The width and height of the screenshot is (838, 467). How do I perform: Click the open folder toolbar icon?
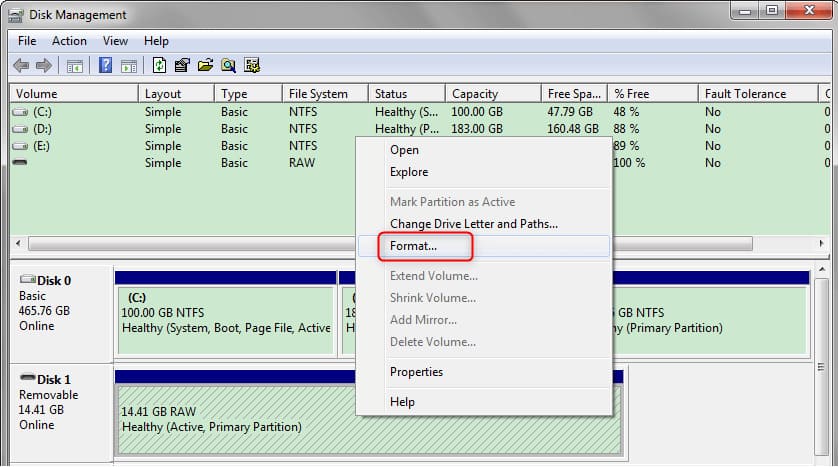pyautogui.click(x=205, y=66)
